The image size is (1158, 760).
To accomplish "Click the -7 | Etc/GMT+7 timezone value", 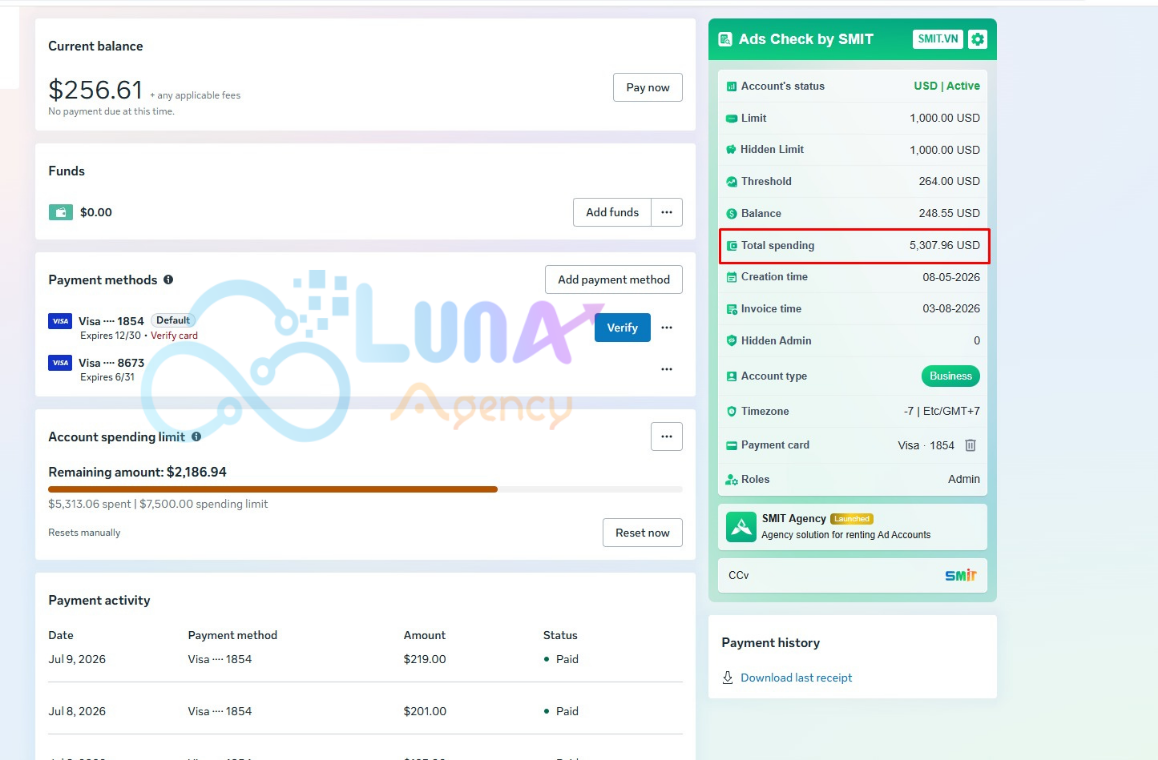I will pyautogui.click(x=942, y=411).
